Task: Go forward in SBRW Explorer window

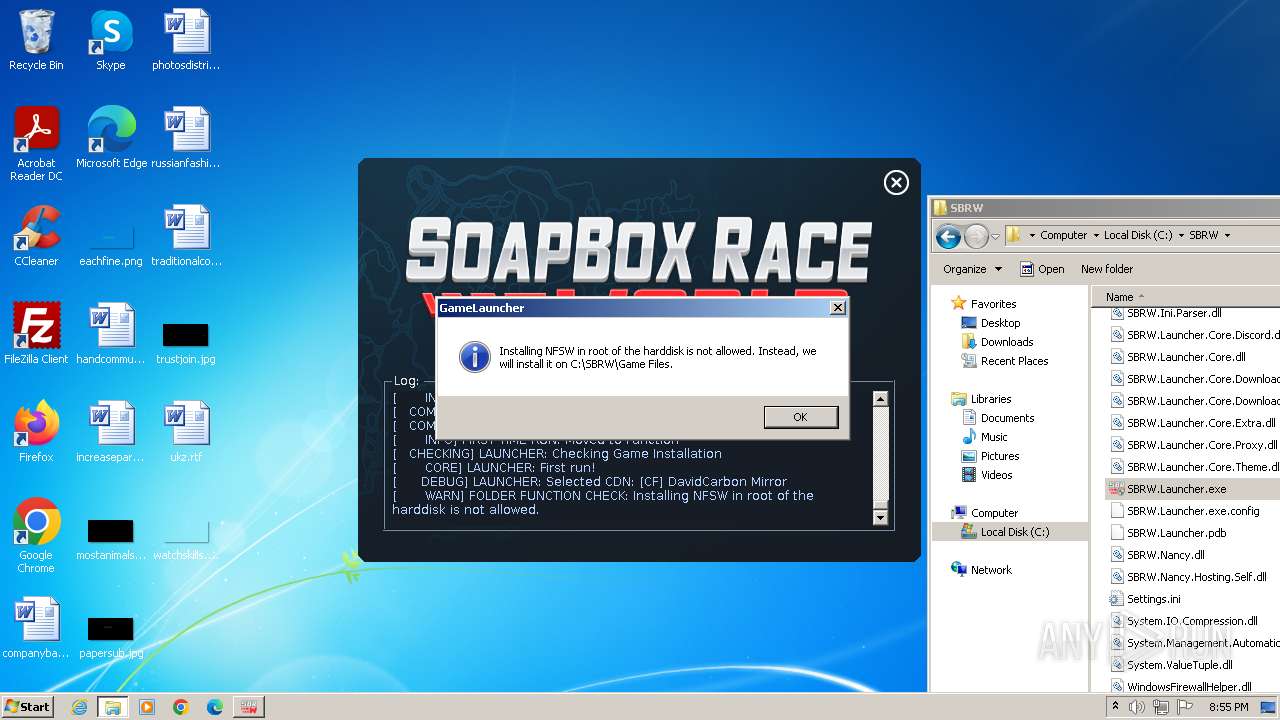Action: pos(976,236)
